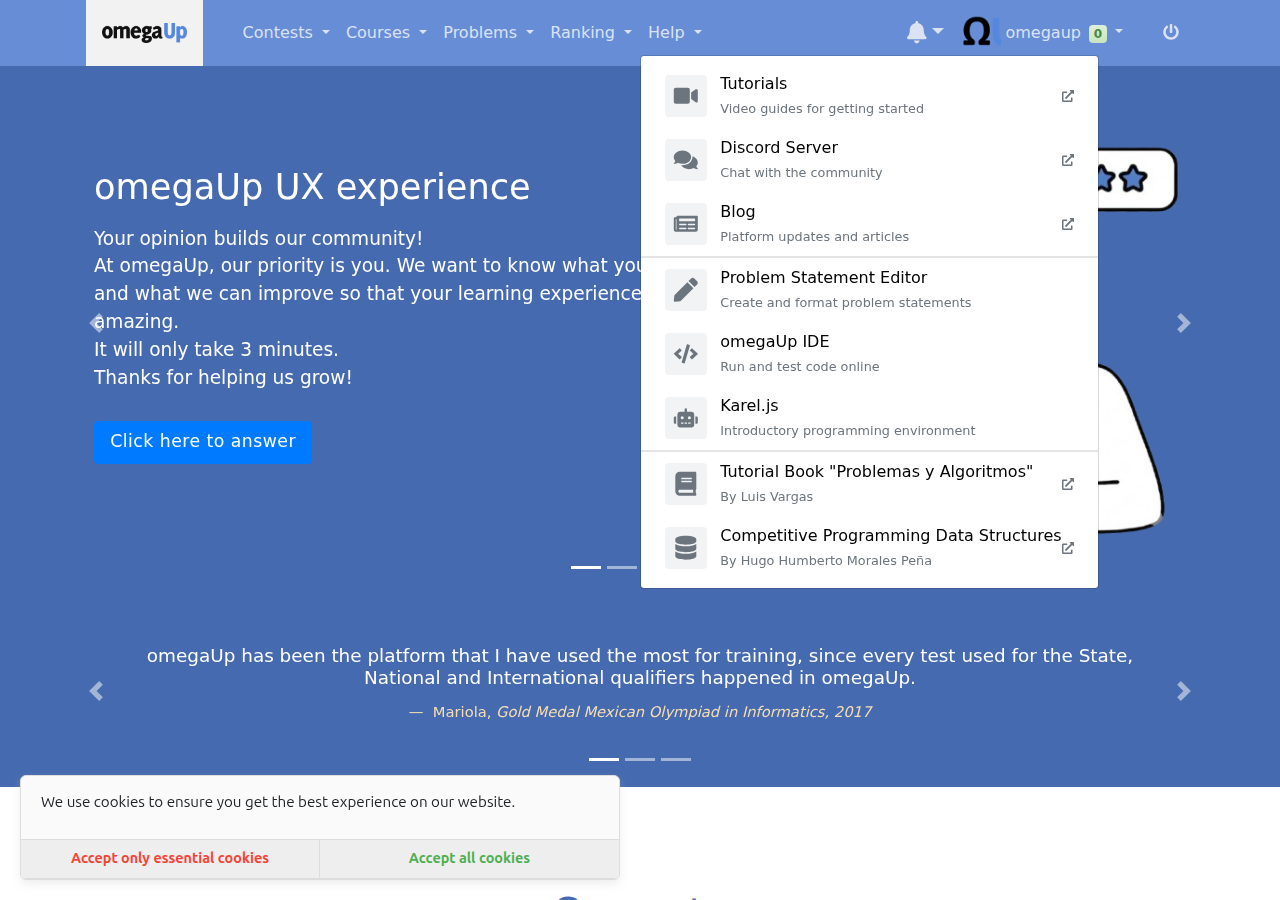Select Competitive Programming Data Structures entry

(x=869, y=548)
